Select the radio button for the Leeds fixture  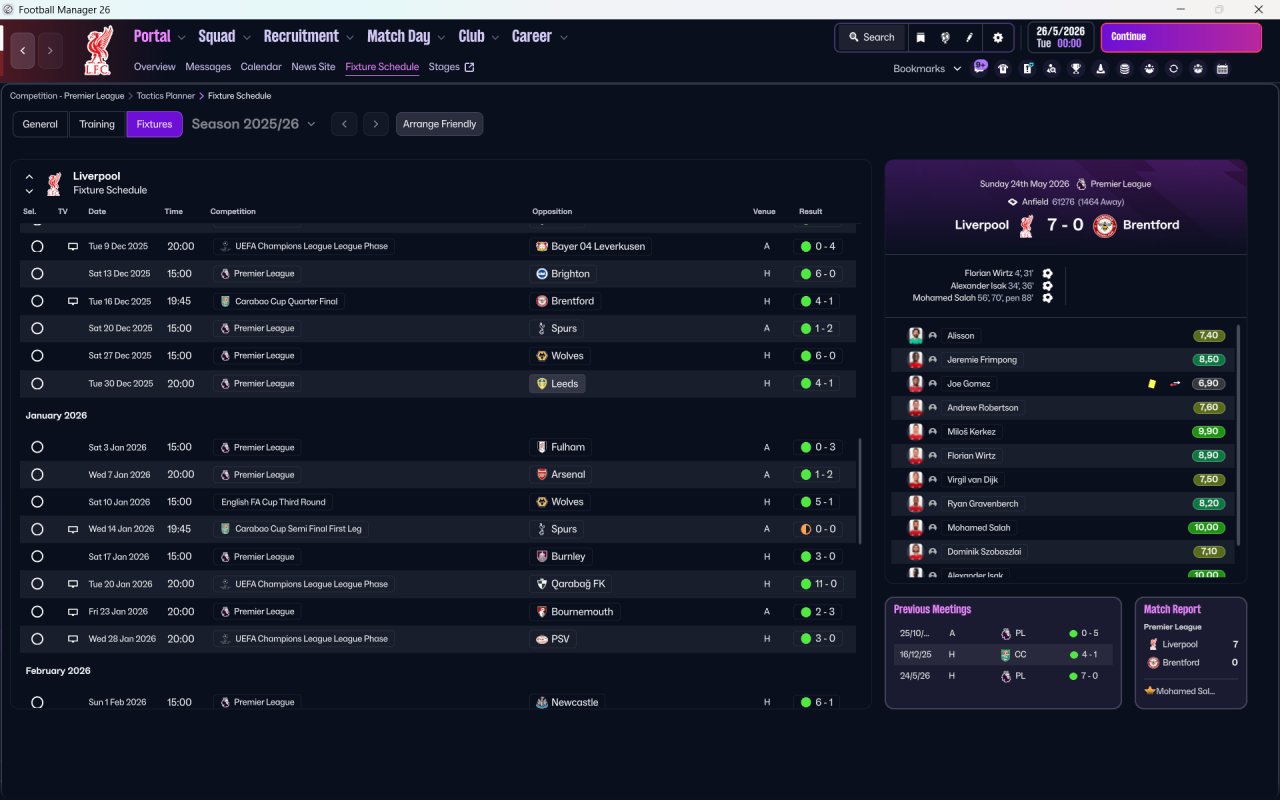[37, 383]
